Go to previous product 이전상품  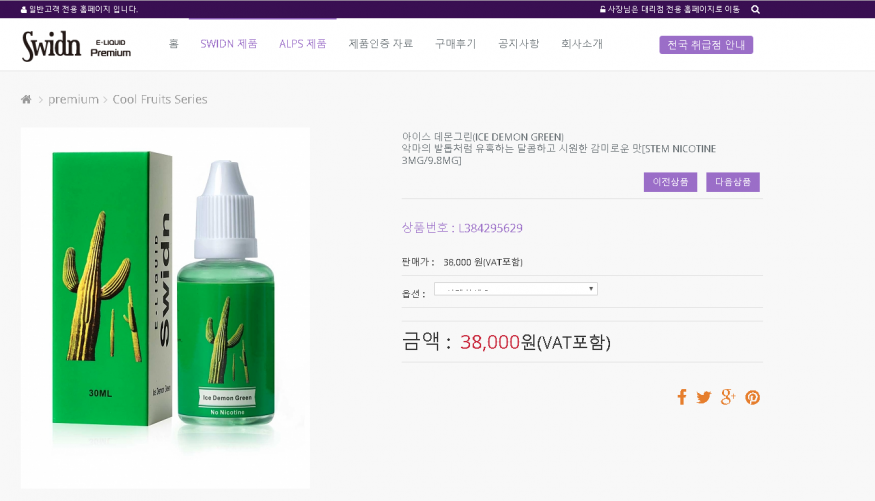(x=670, y=182)
